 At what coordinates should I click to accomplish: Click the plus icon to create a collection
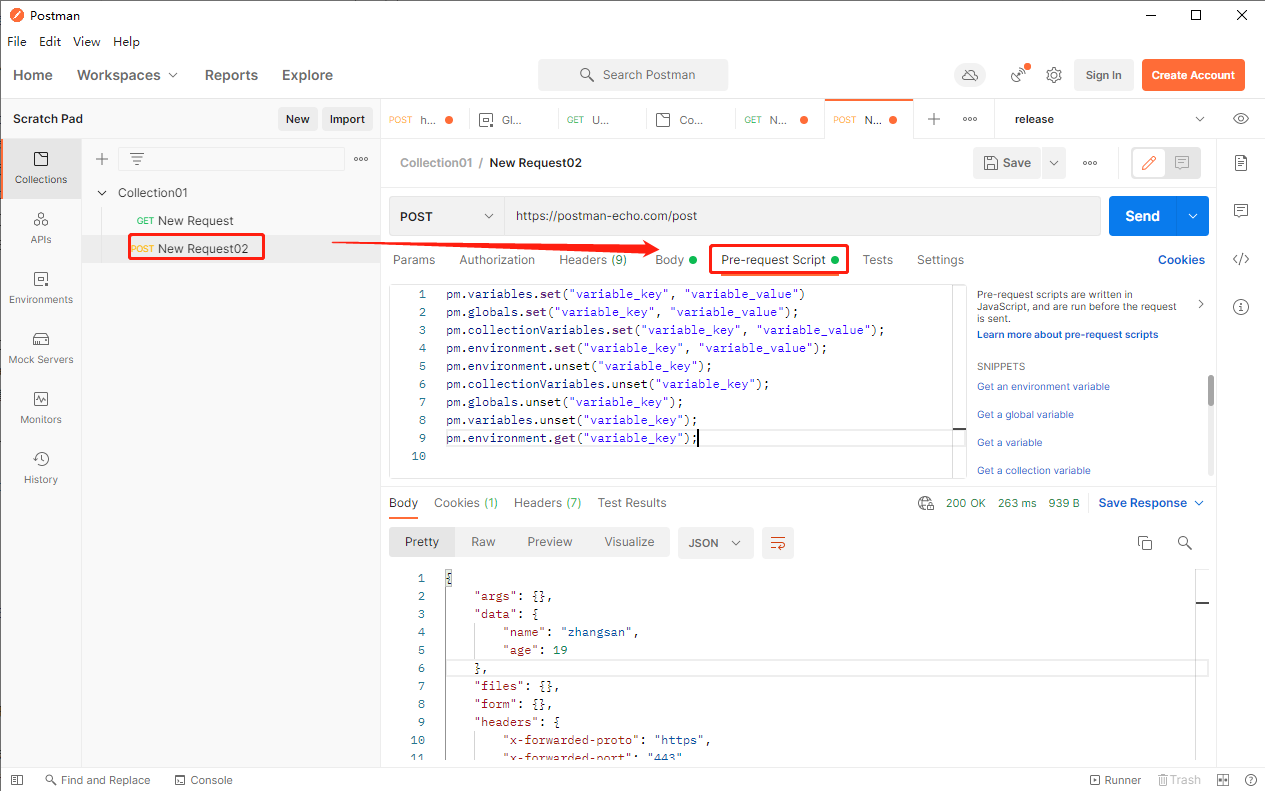click(x=101, y=159)
